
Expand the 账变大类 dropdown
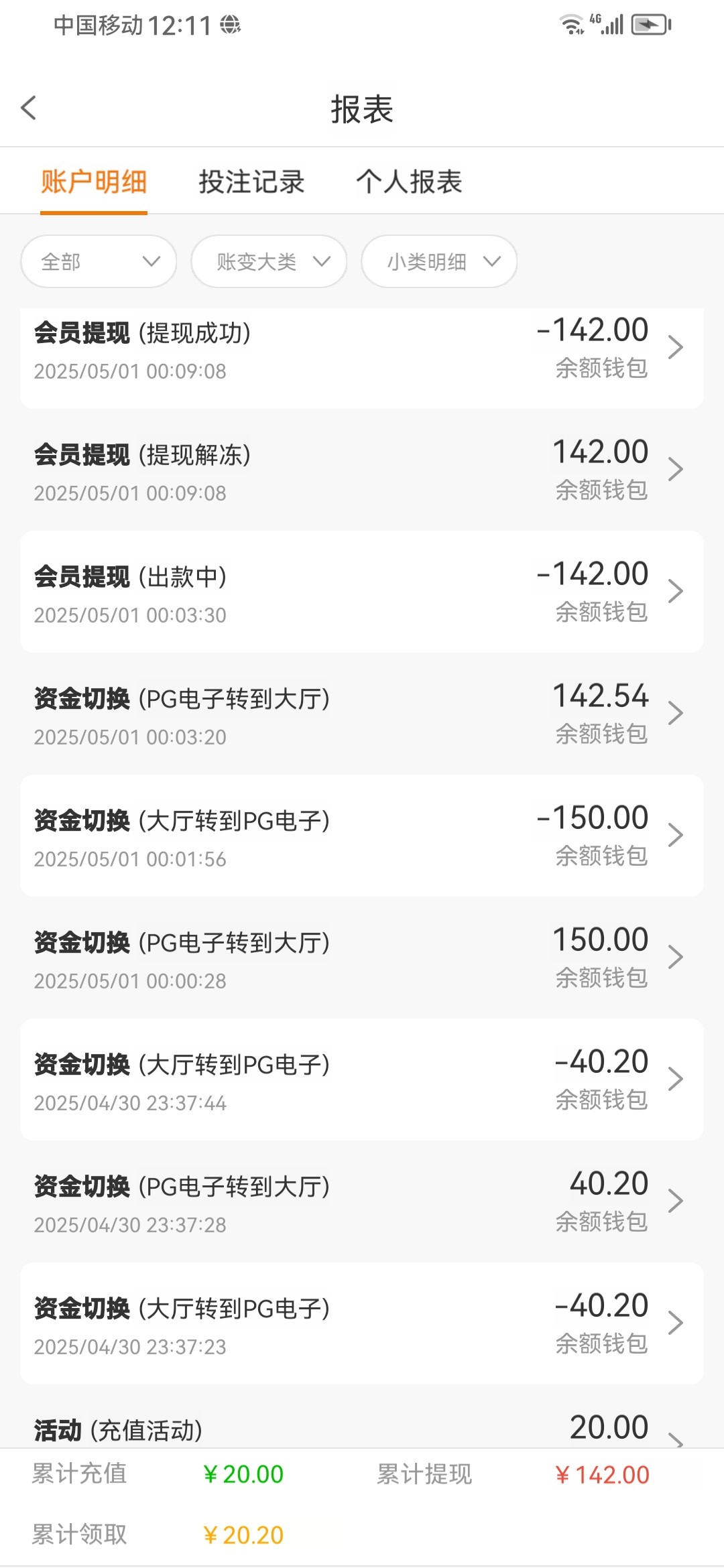[269, 261]
